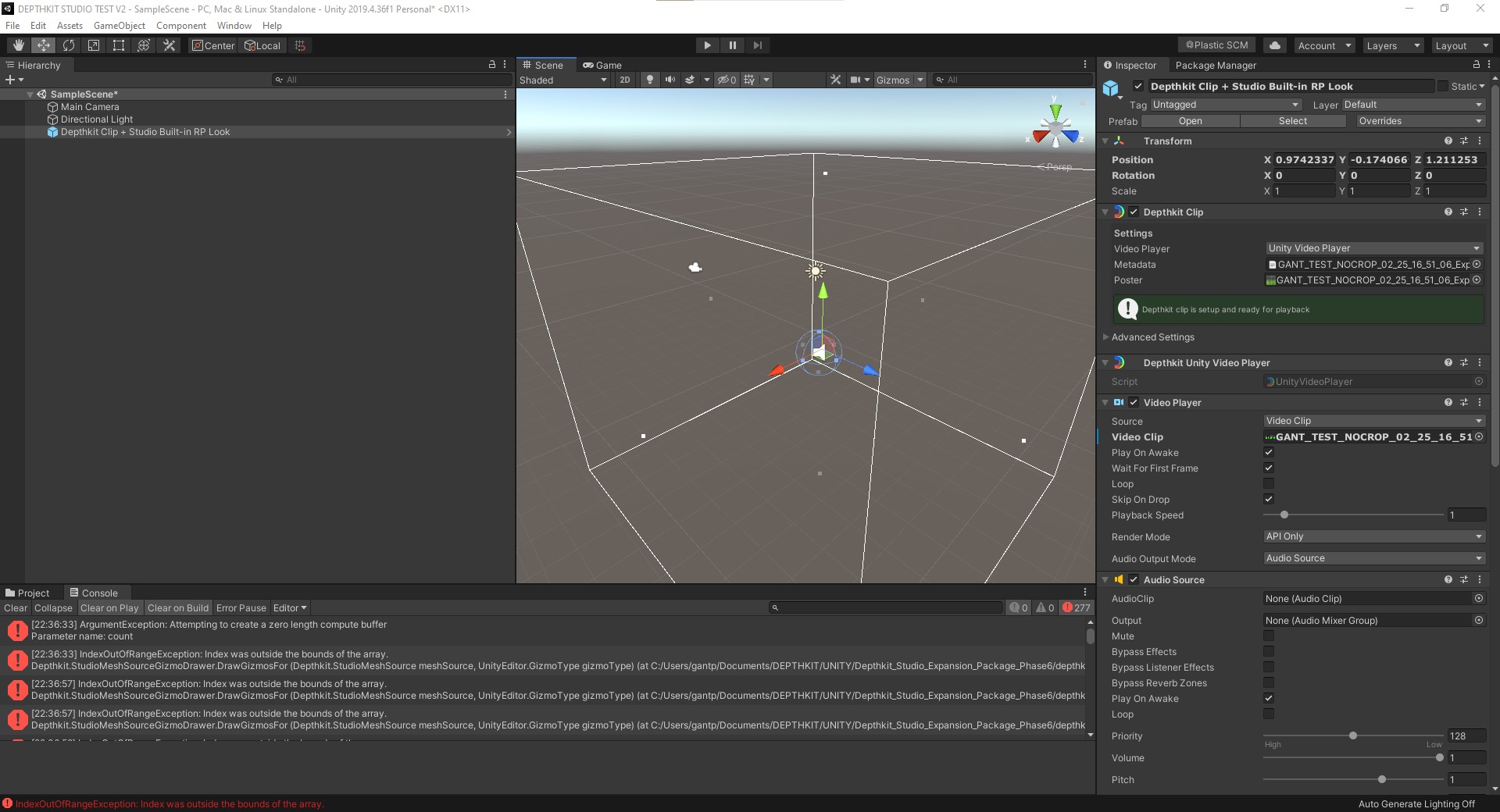The image size is (1500, 812).
Task: Uncheck Wait For First Frame checkbox
Action: 1269,468
